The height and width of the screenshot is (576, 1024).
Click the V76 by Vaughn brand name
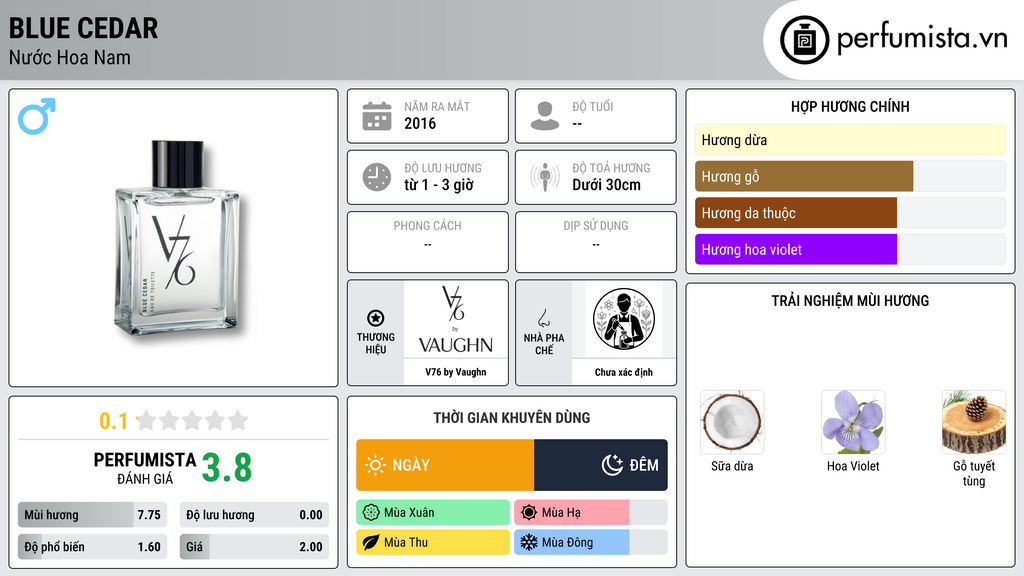point(456,372)
